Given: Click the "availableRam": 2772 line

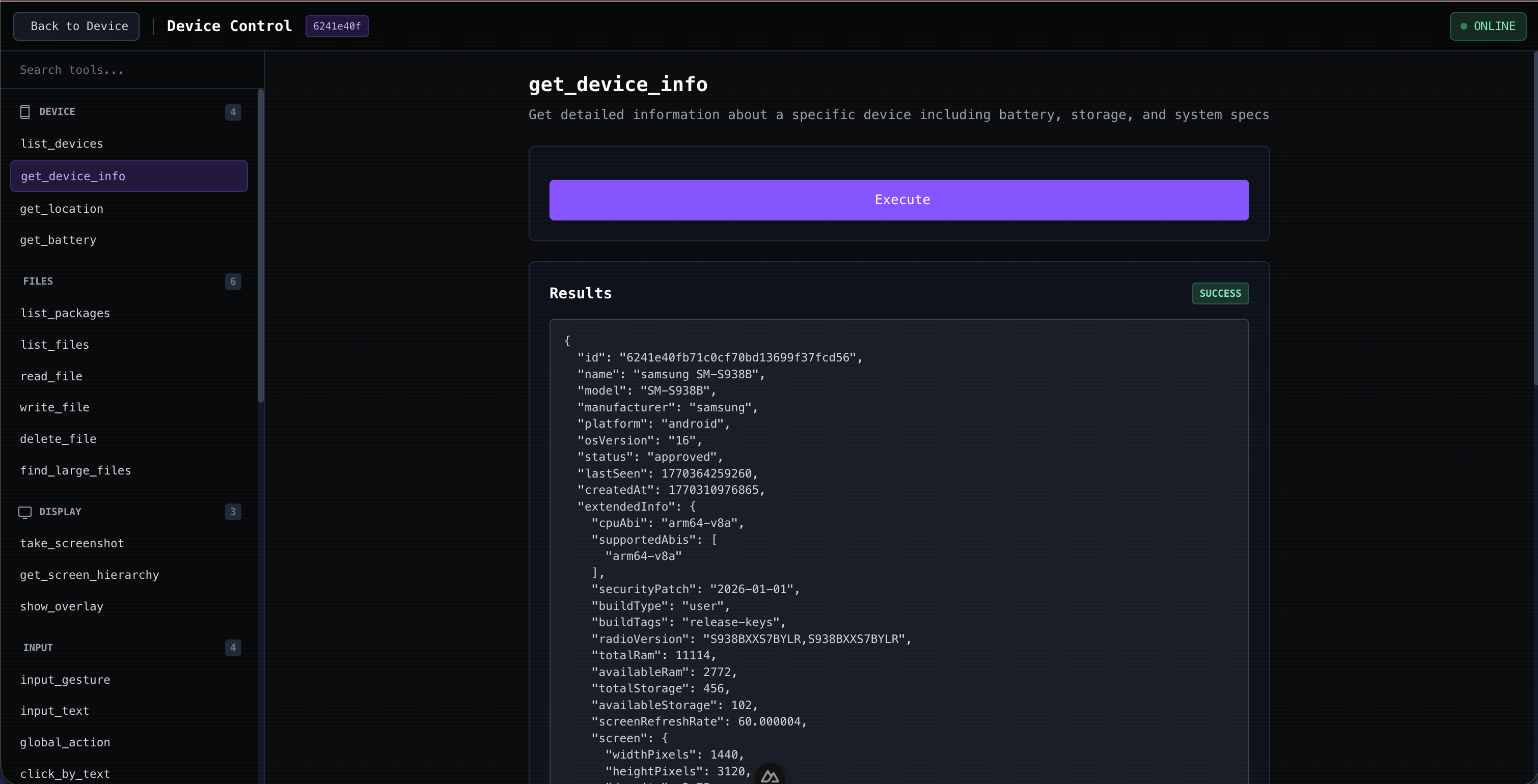Looking at the screenshot, I should (664, 673).
